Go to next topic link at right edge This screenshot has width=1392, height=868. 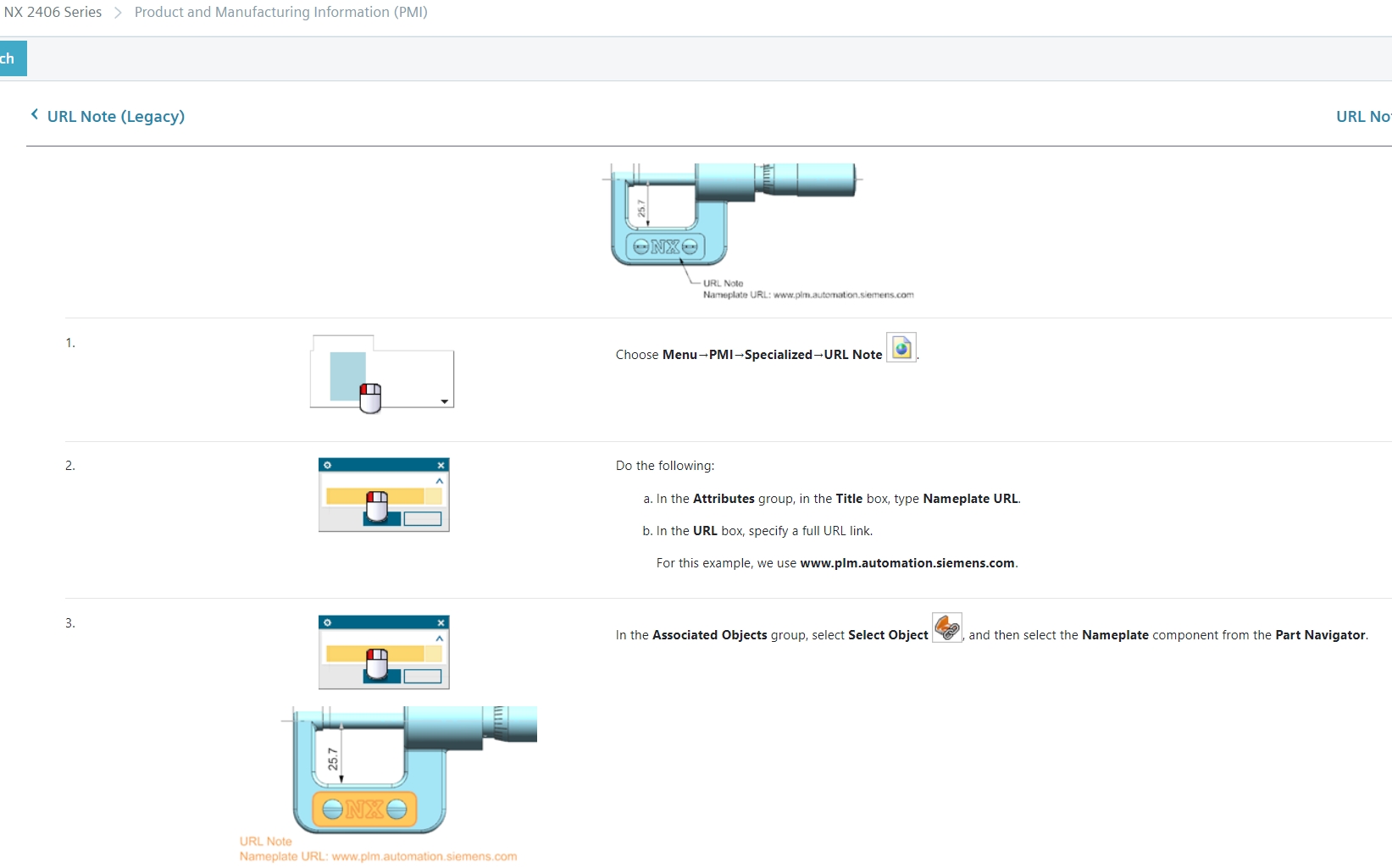tap(1363, 116)
